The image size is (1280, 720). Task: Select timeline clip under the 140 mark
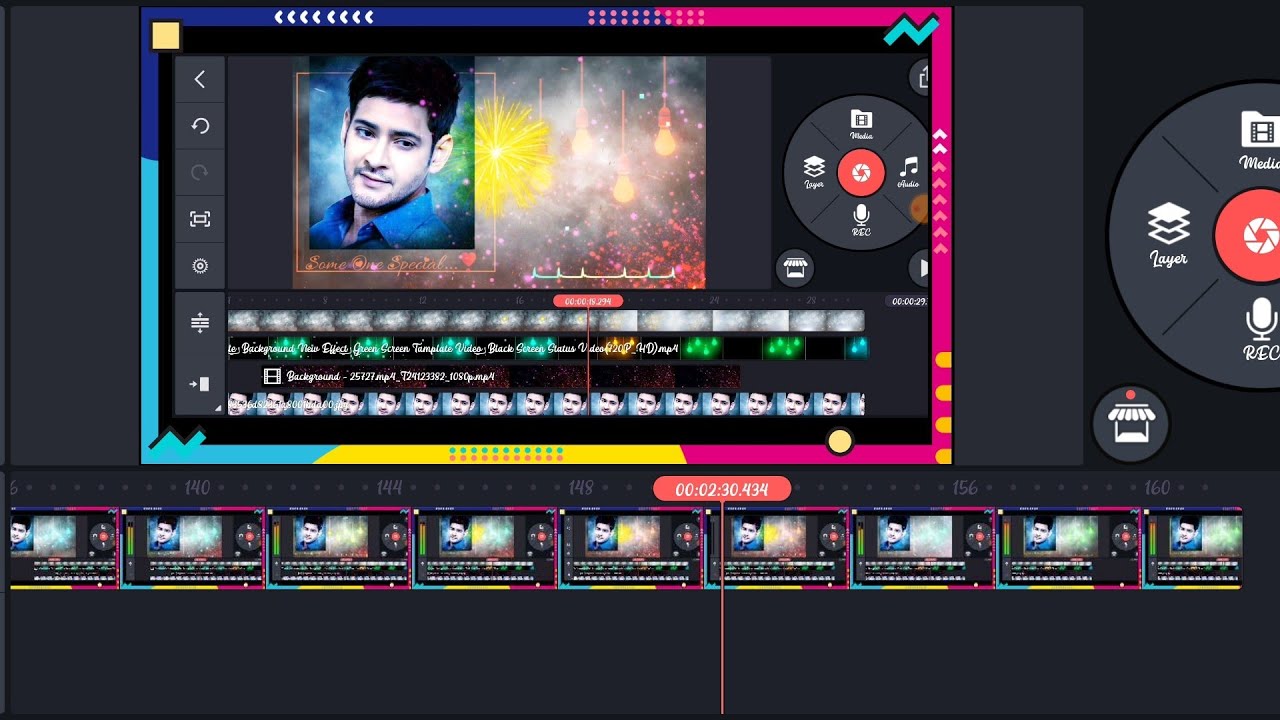coord(193,548)
